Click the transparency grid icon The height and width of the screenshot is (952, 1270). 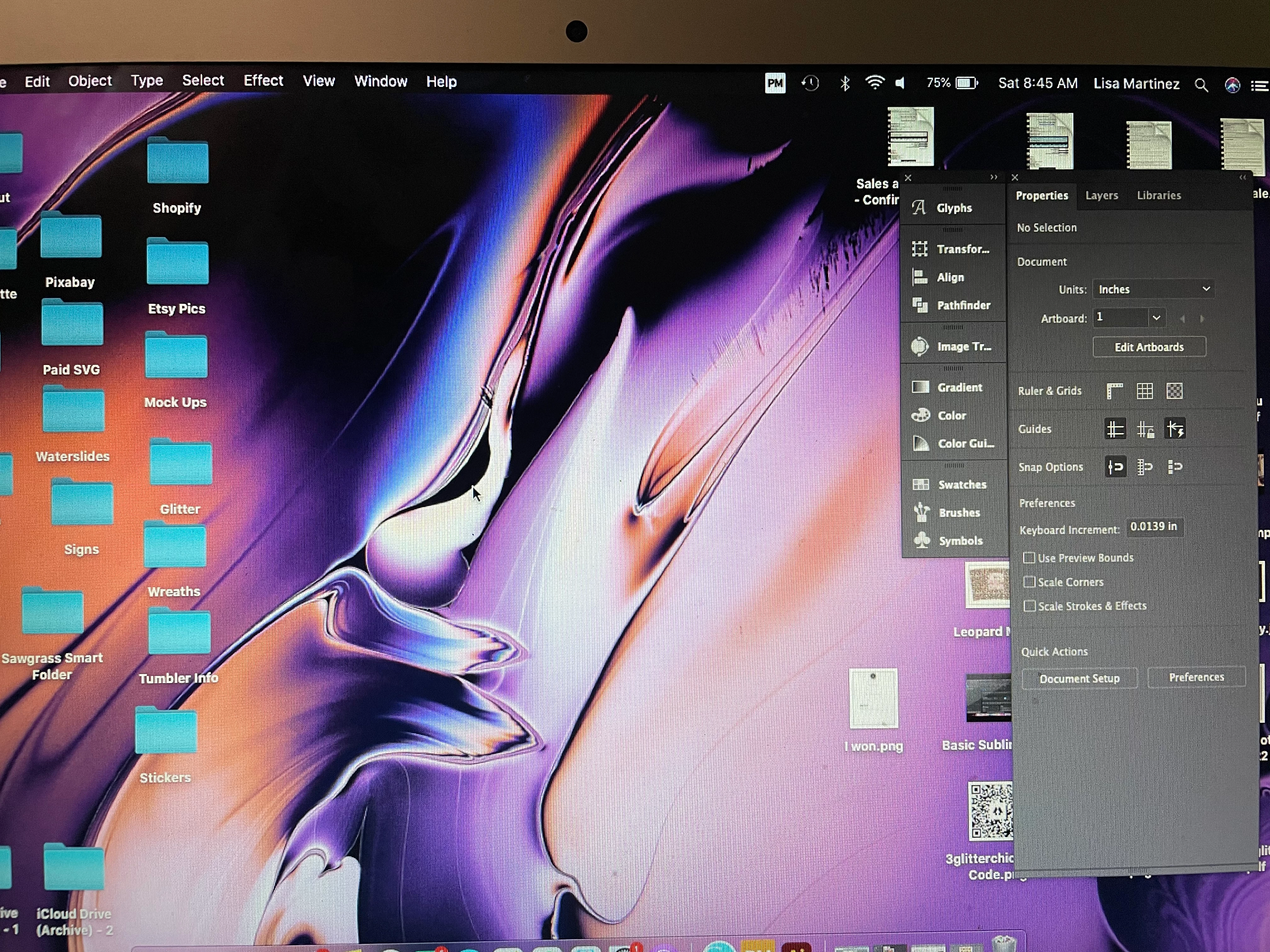pos(1175,391)
